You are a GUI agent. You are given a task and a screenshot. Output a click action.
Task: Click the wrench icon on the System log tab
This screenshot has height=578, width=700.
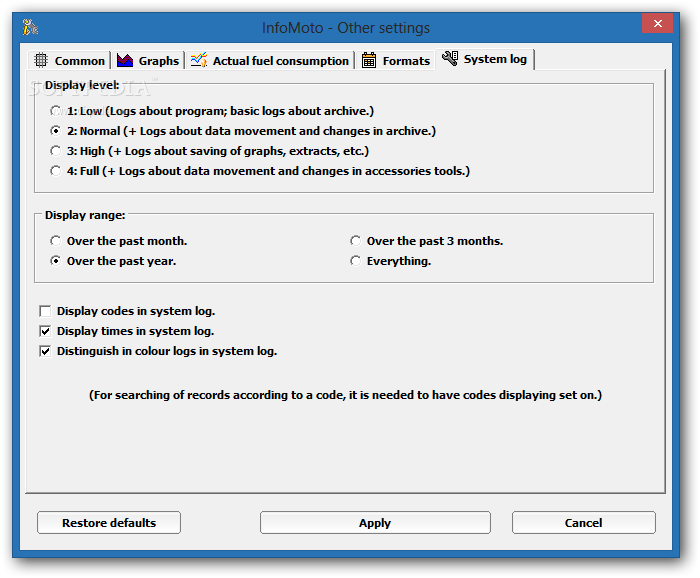pyautogui.click(x=450, y=58)
